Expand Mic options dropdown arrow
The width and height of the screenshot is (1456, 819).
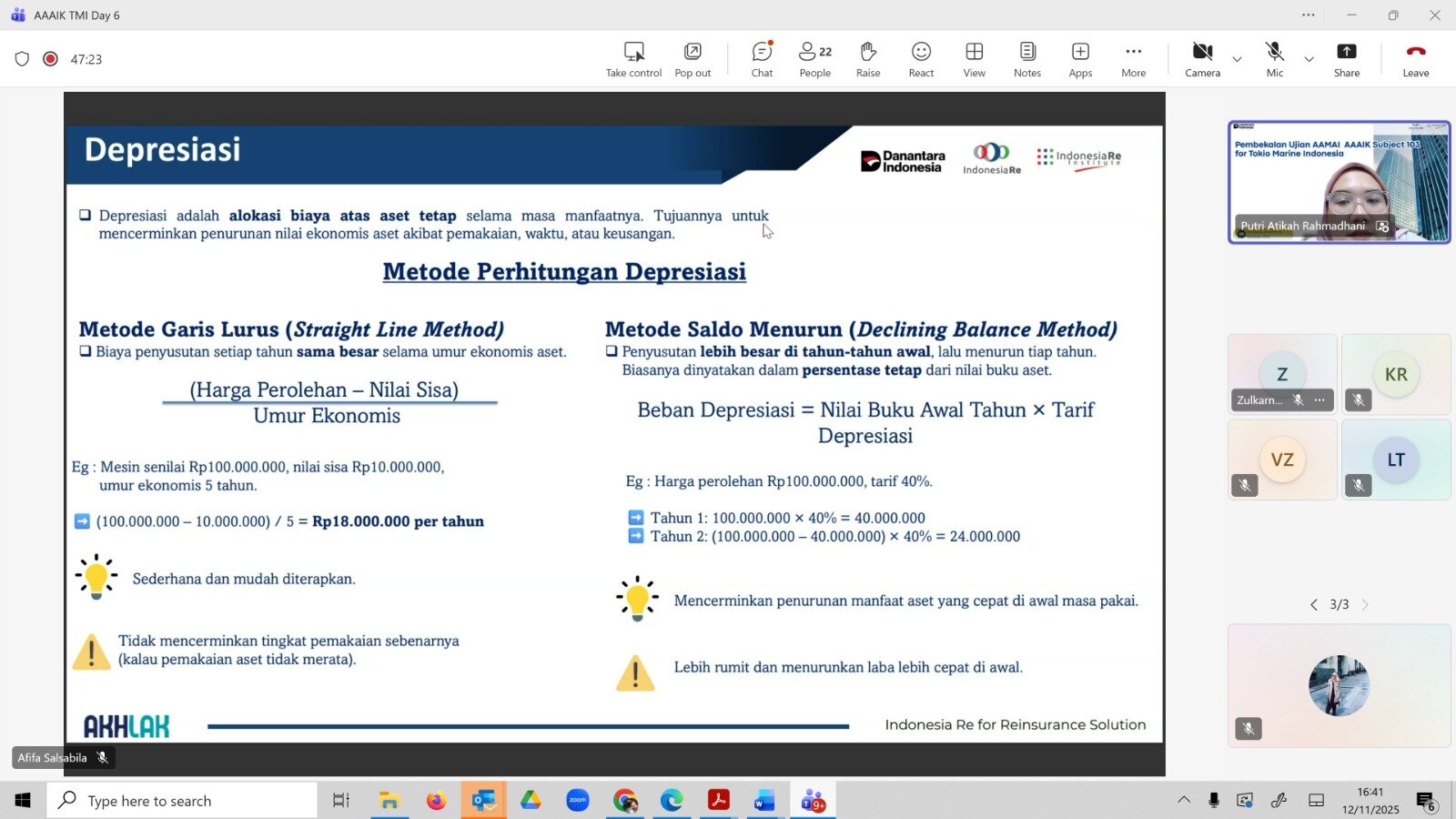(x=1309, y=60)
